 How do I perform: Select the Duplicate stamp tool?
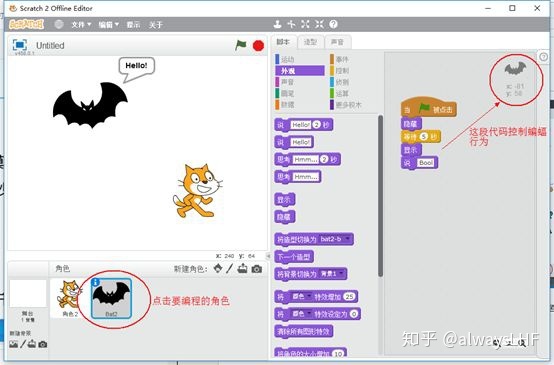pyautogui.click(x=277, y=24)
